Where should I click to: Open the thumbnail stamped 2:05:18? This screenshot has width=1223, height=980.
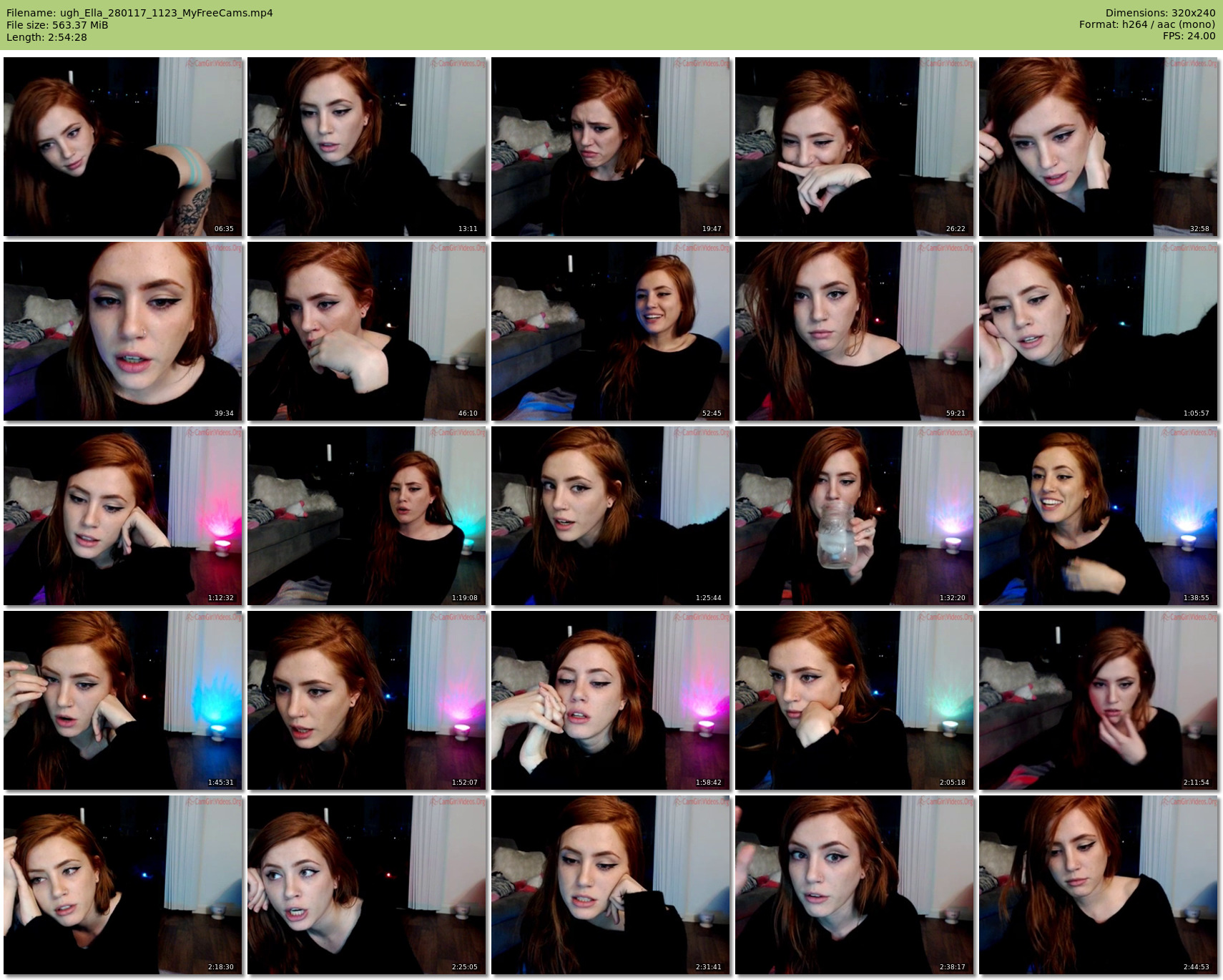(855, 700)
